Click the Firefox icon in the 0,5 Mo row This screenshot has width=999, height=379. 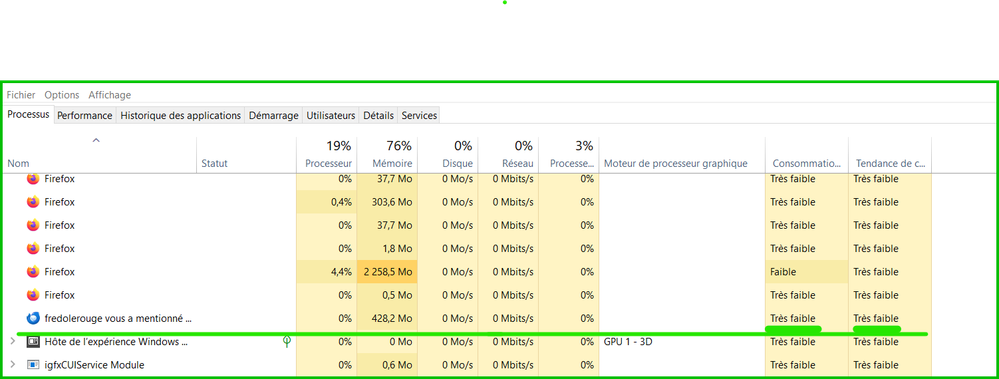point(33,295)
